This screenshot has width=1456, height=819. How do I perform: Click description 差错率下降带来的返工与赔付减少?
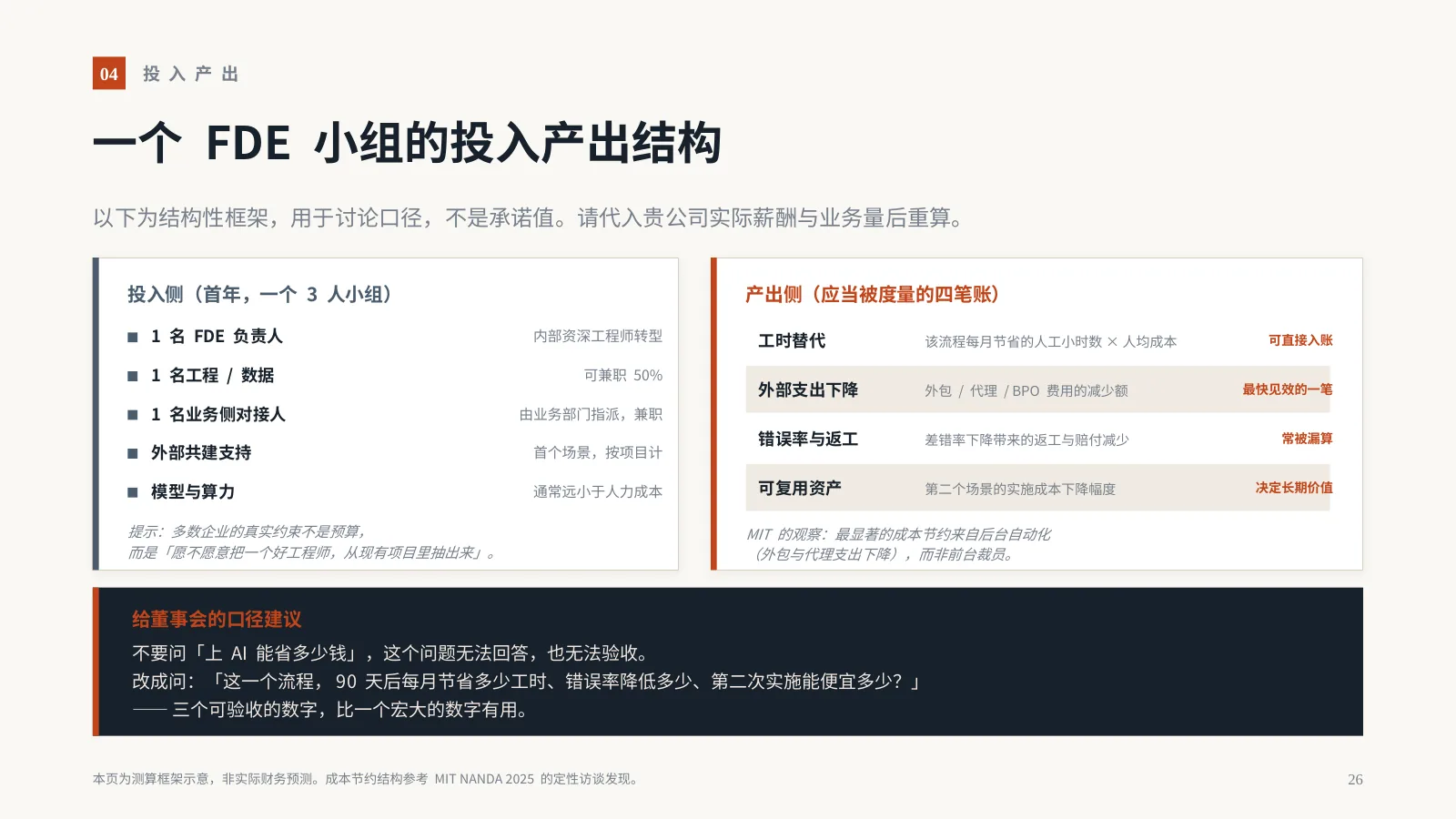click(x=1026, y=440)
